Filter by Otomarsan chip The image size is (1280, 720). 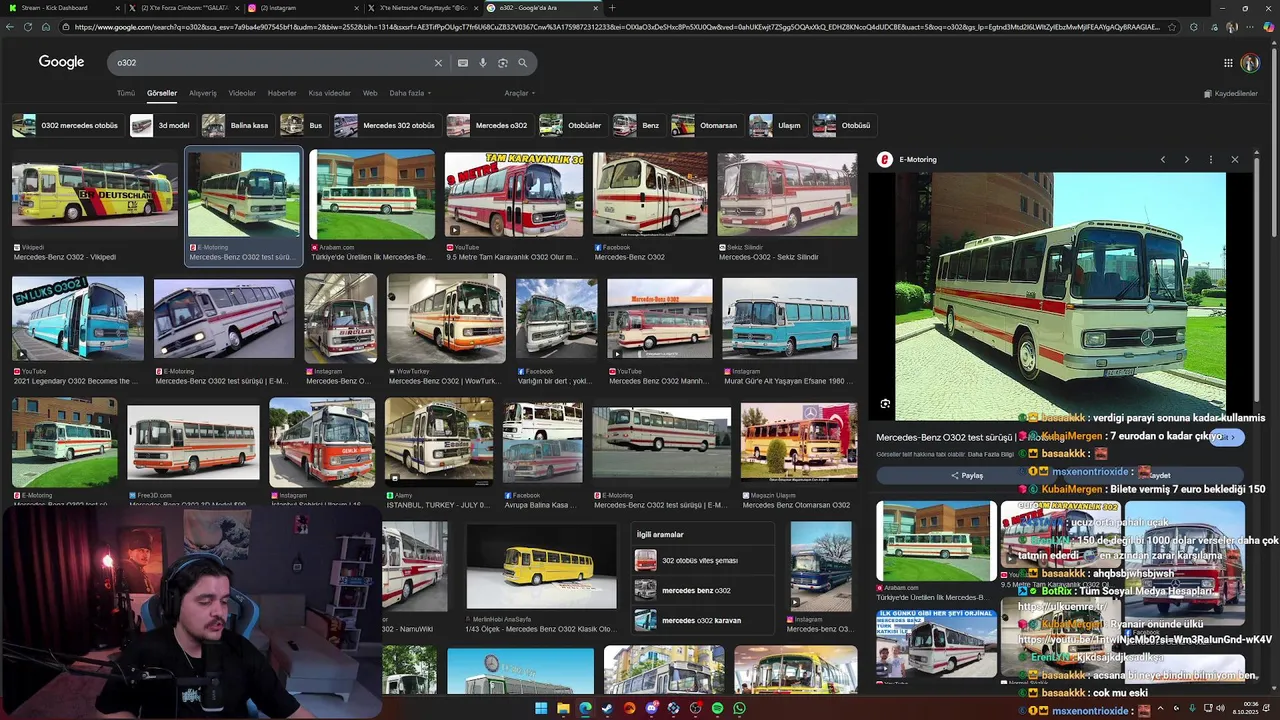707,125
